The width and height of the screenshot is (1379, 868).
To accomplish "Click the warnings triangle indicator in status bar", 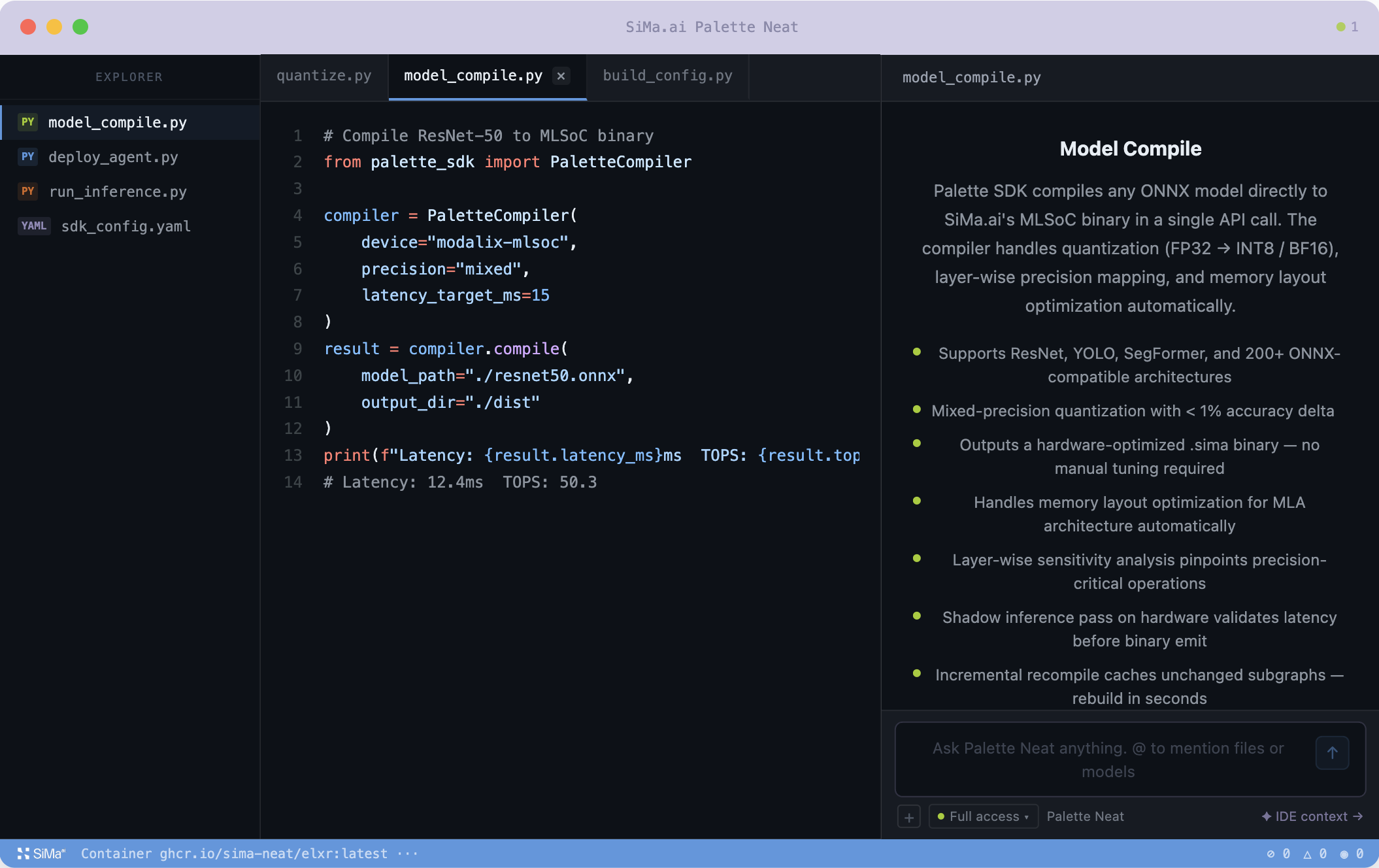I will click(x=1314, y=854).
